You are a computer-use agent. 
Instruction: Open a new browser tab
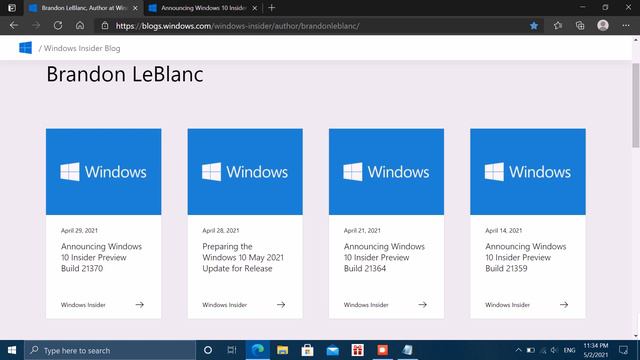tap(271, 8)
